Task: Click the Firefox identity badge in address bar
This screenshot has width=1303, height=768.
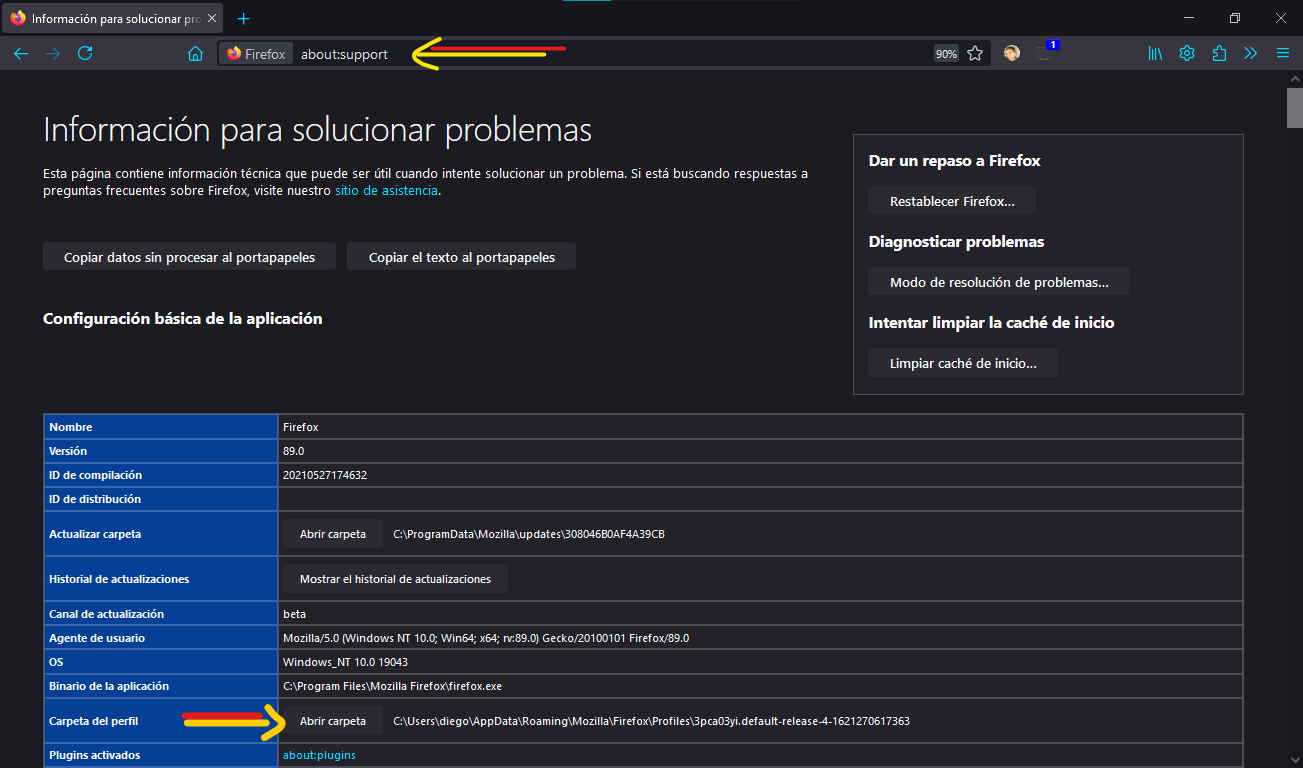Action: [x=256, y=54]
